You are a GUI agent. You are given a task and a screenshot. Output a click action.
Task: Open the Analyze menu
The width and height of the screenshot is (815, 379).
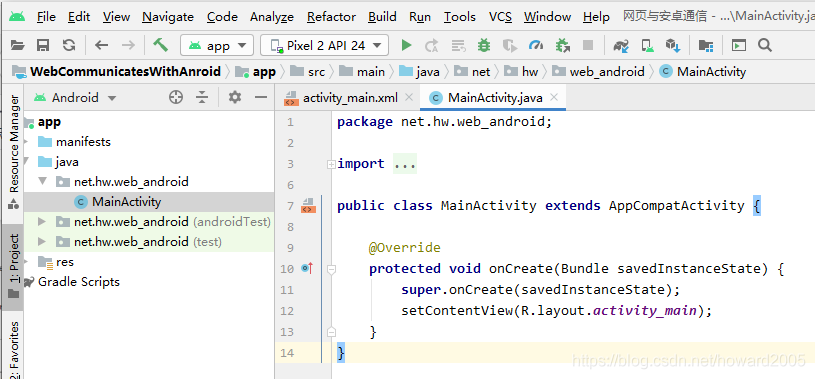coord(272,17)
